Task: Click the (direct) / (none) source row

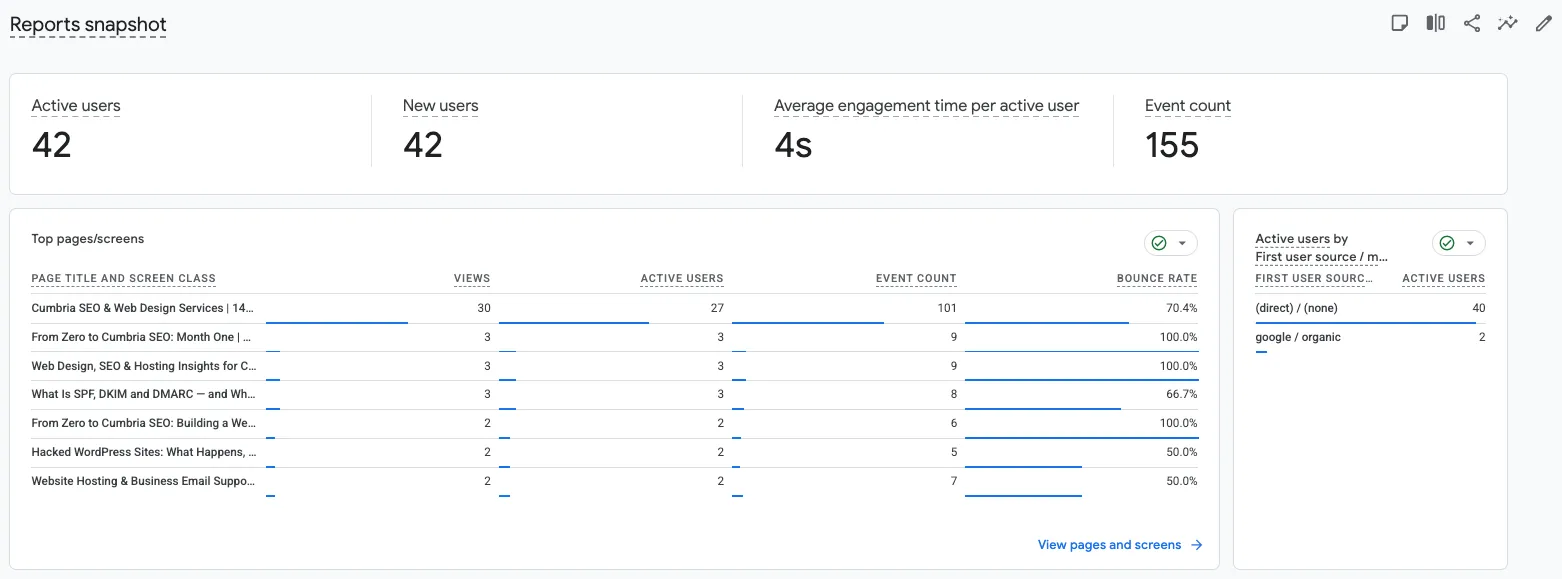Action: pos(1370,308)
